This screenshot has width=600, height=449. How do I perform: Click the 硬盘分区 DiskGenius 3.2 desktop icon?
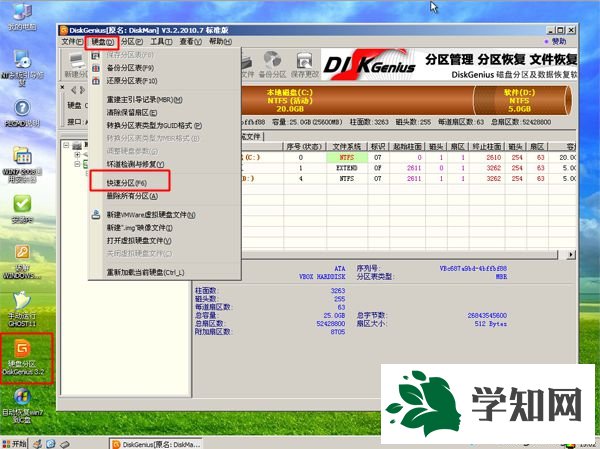[x=23, y=357]
